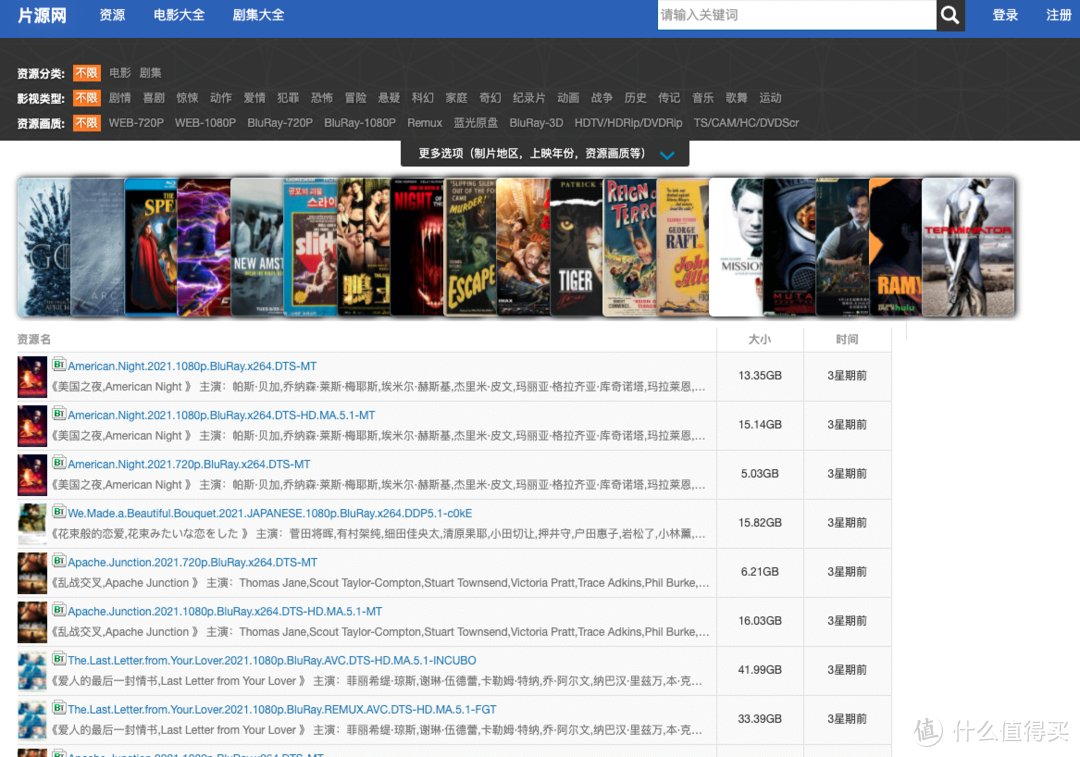This screenshot has width=1080, height=757.
Task: Click thumbnail of Apache.Junction 720p row
Action: click(32, 573)
